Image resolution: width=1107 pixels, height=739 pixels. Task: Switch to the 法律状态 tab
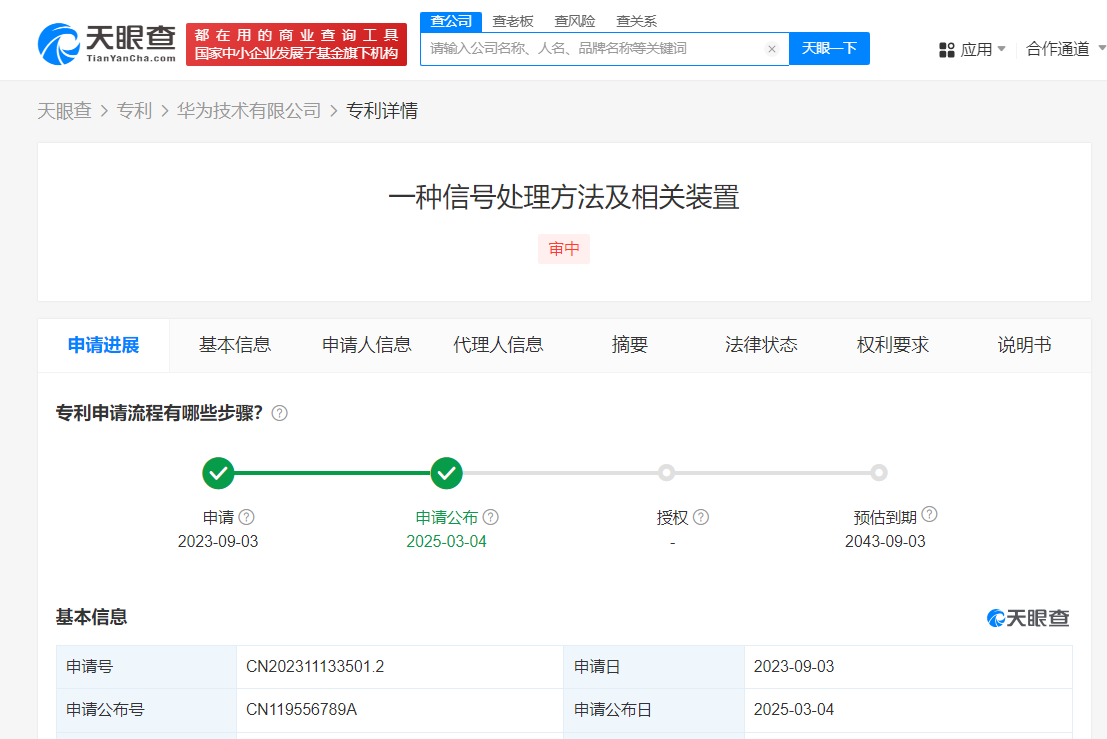[761, 345]
